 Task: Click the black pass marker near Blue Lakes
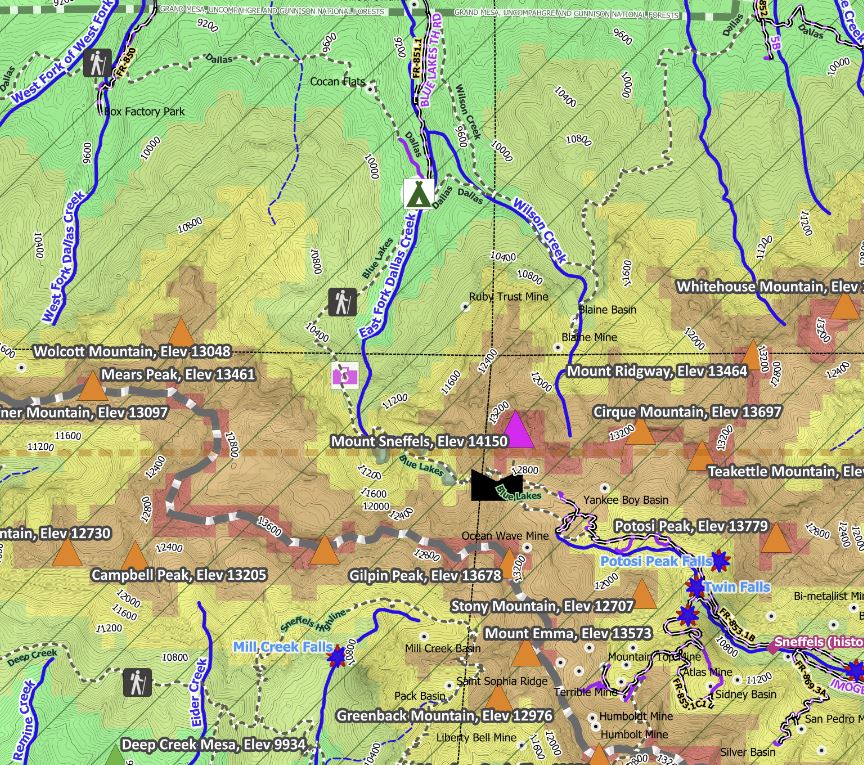tap(496, 485)
